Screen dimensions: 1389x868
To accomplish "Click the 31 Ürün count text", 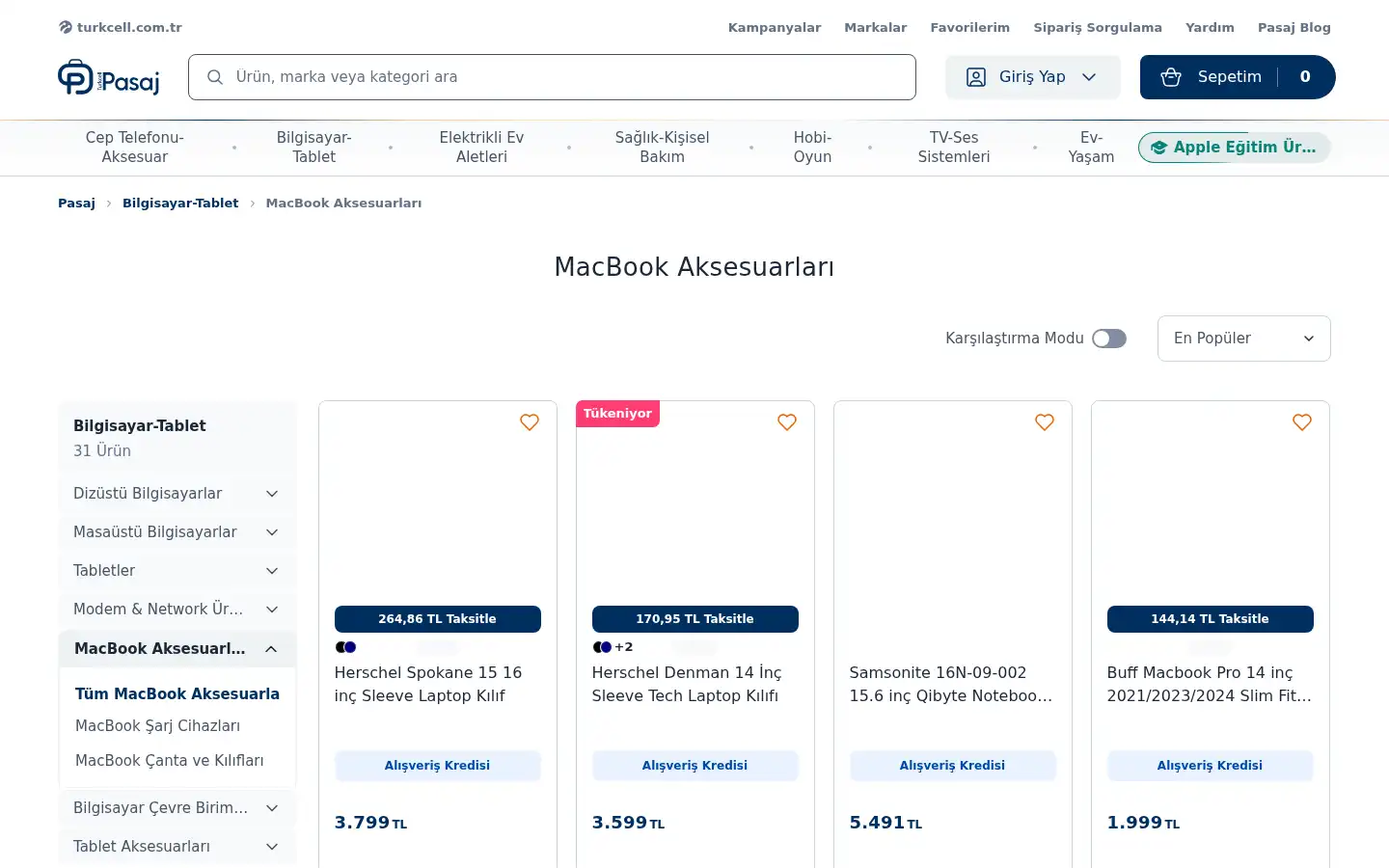I will tap(102, 451).
